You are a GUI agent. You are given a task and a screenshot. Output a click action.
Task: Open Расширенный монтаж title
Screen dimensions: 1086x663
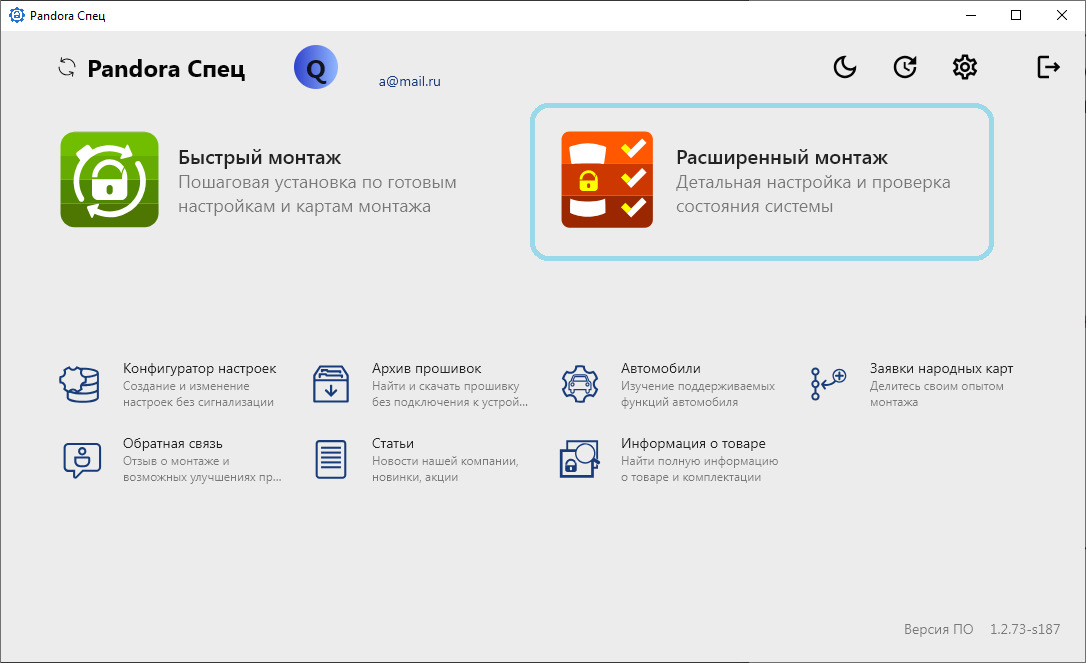tap(782, 157)
